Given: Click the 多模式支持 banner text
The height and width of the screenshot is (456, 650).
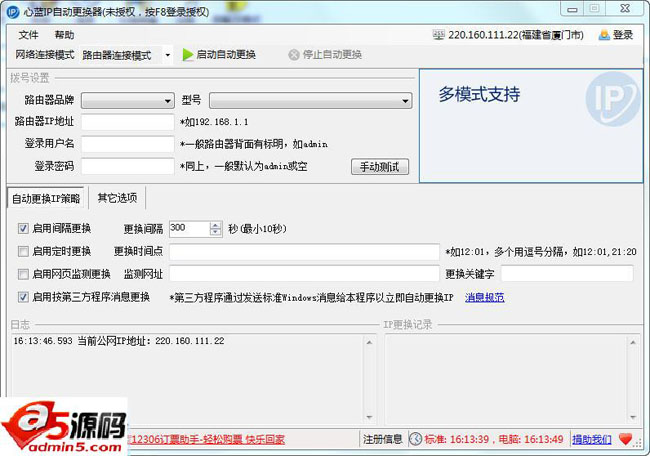Looking at the screenshot, I should (479, 94).
